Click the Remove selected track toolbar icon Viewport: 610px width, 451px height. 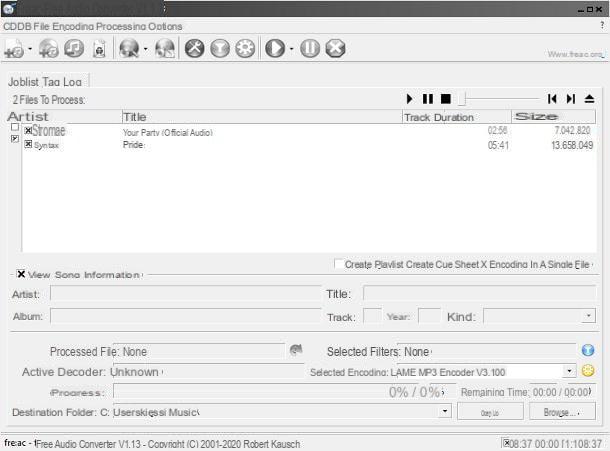click(x=74, y=49)
